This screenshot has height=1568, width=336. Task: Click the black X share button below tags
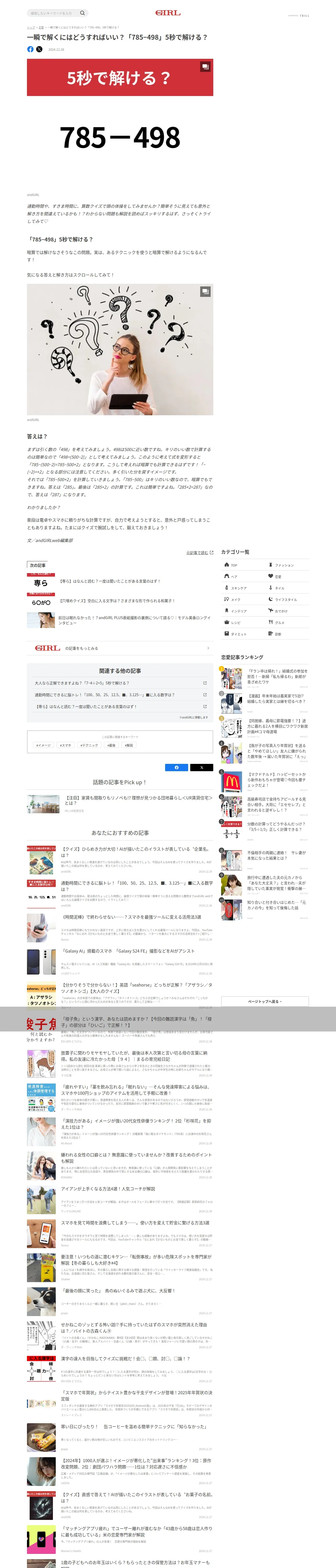coord(202,768)
